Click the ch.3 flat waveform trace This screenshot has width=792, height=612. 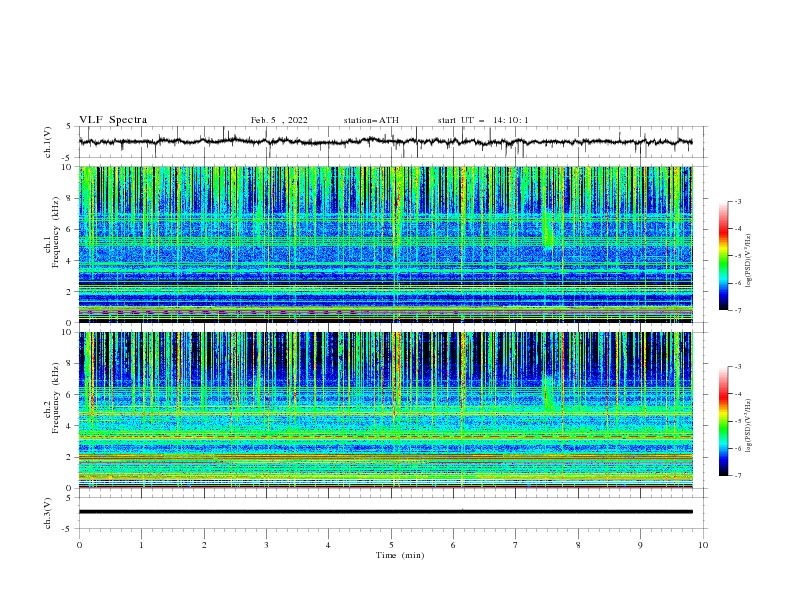pyautogui.click(x=385, y=512)
